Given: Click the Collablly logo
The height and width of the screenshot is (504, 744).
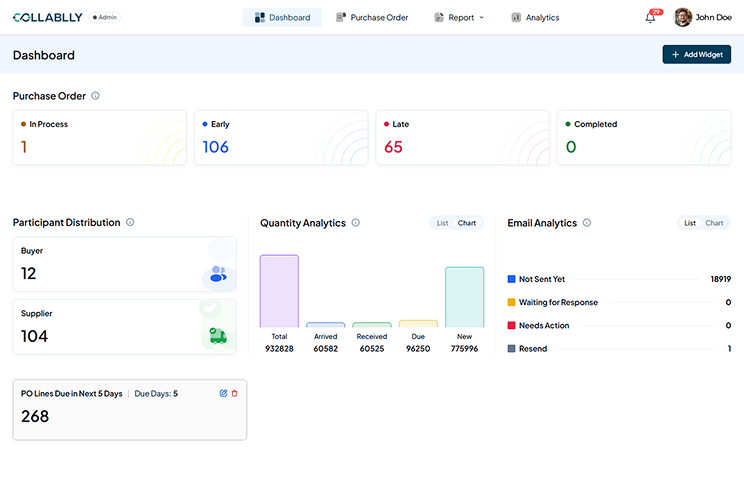Looking at the screenshot, I should click(47, 17).
